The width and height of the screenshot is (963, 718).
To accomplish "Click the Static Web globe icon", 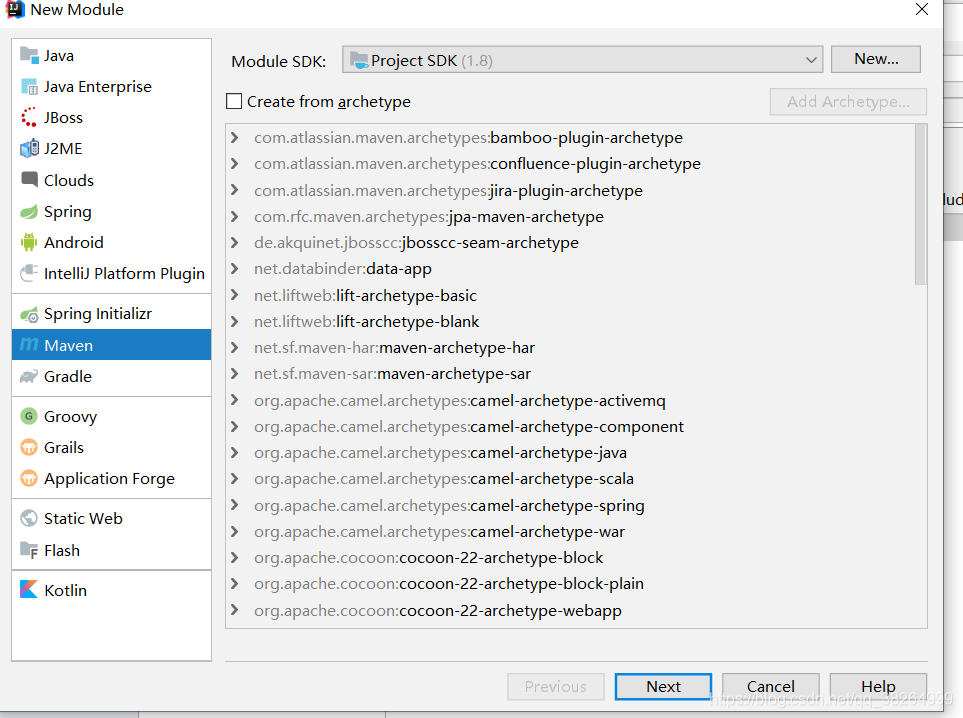I will [29, 518].
